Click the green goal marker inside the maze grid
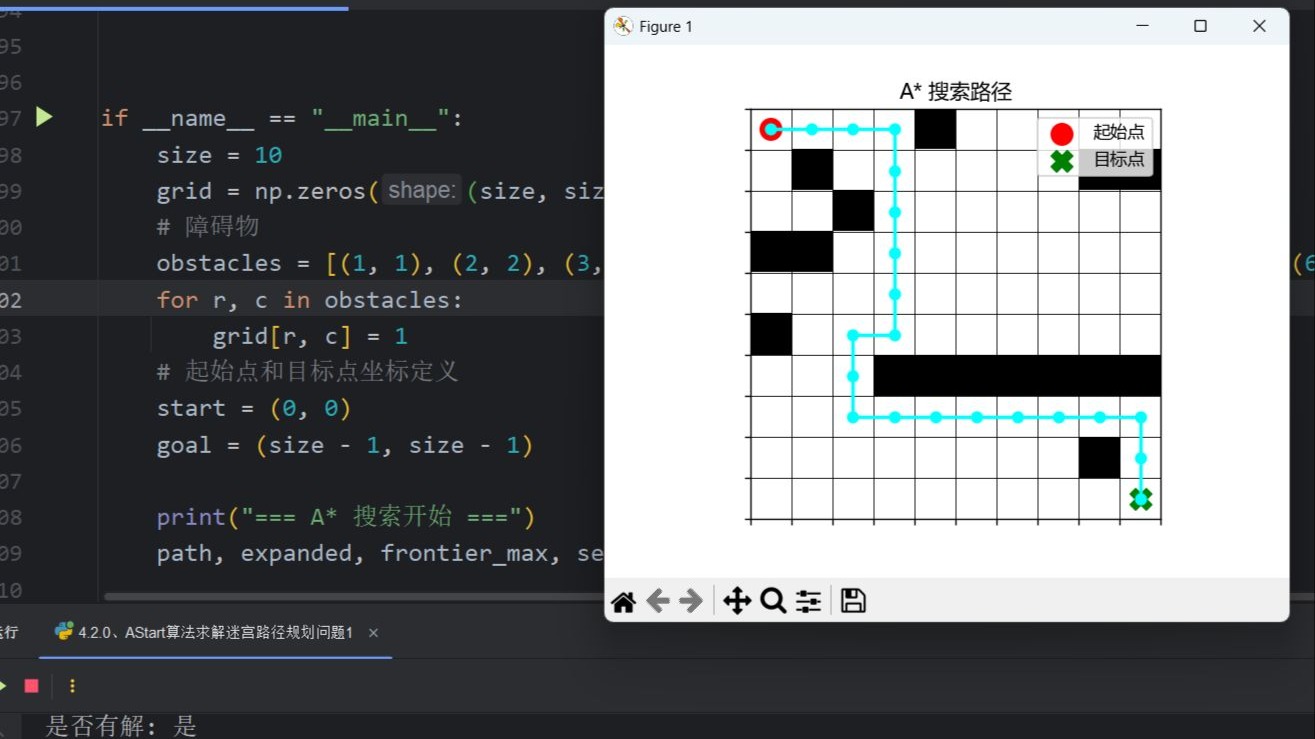Viewport: 1315px width, 739px height. click(x=1141, y=499)
